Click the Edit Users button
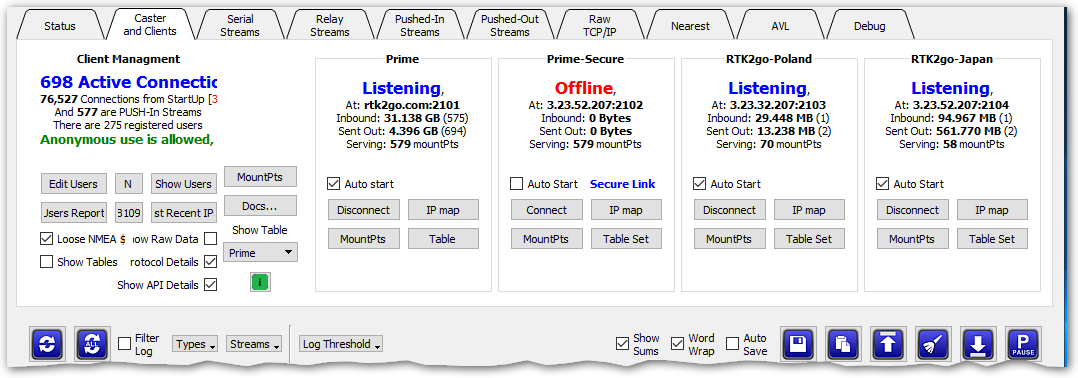This screenshot has width=1078, height=378. point(74,184)
